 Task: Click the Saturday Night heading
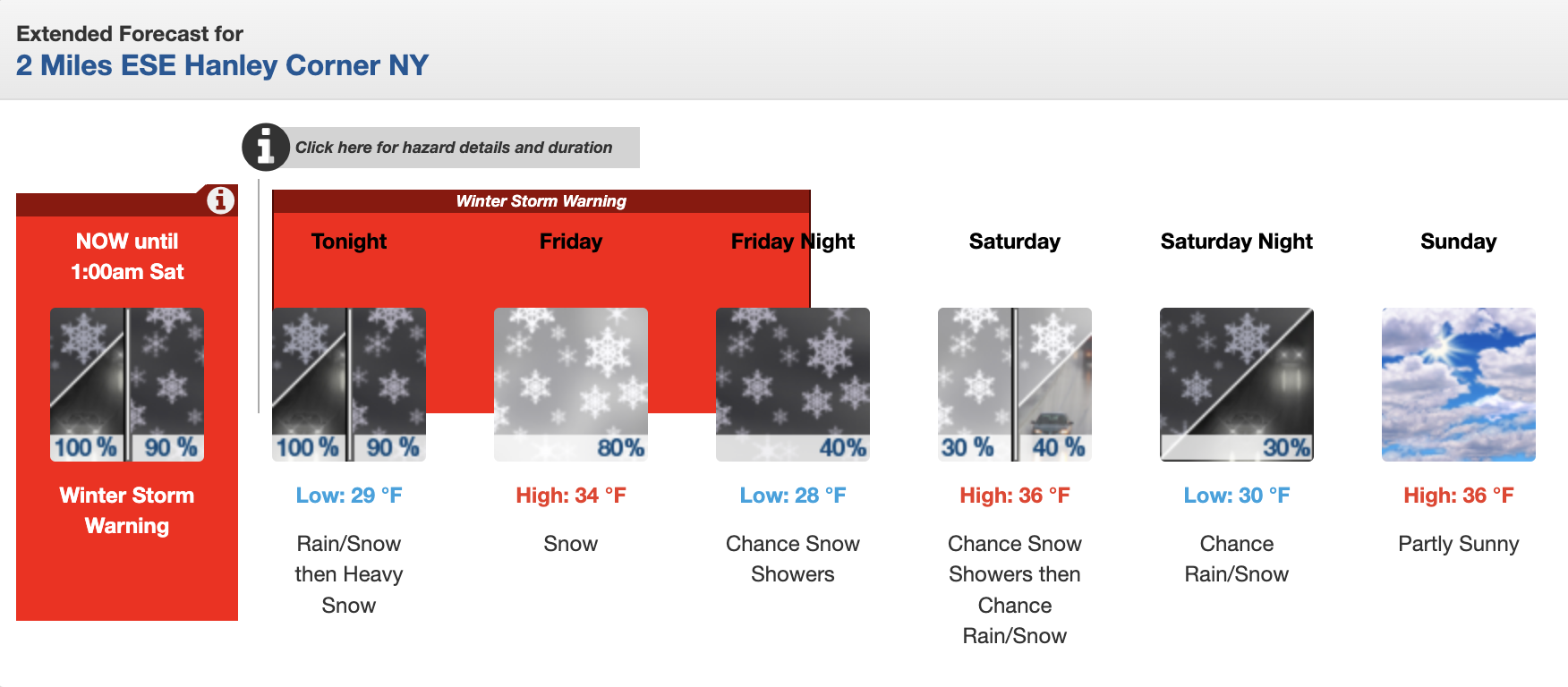click(x=1237, y=242)
